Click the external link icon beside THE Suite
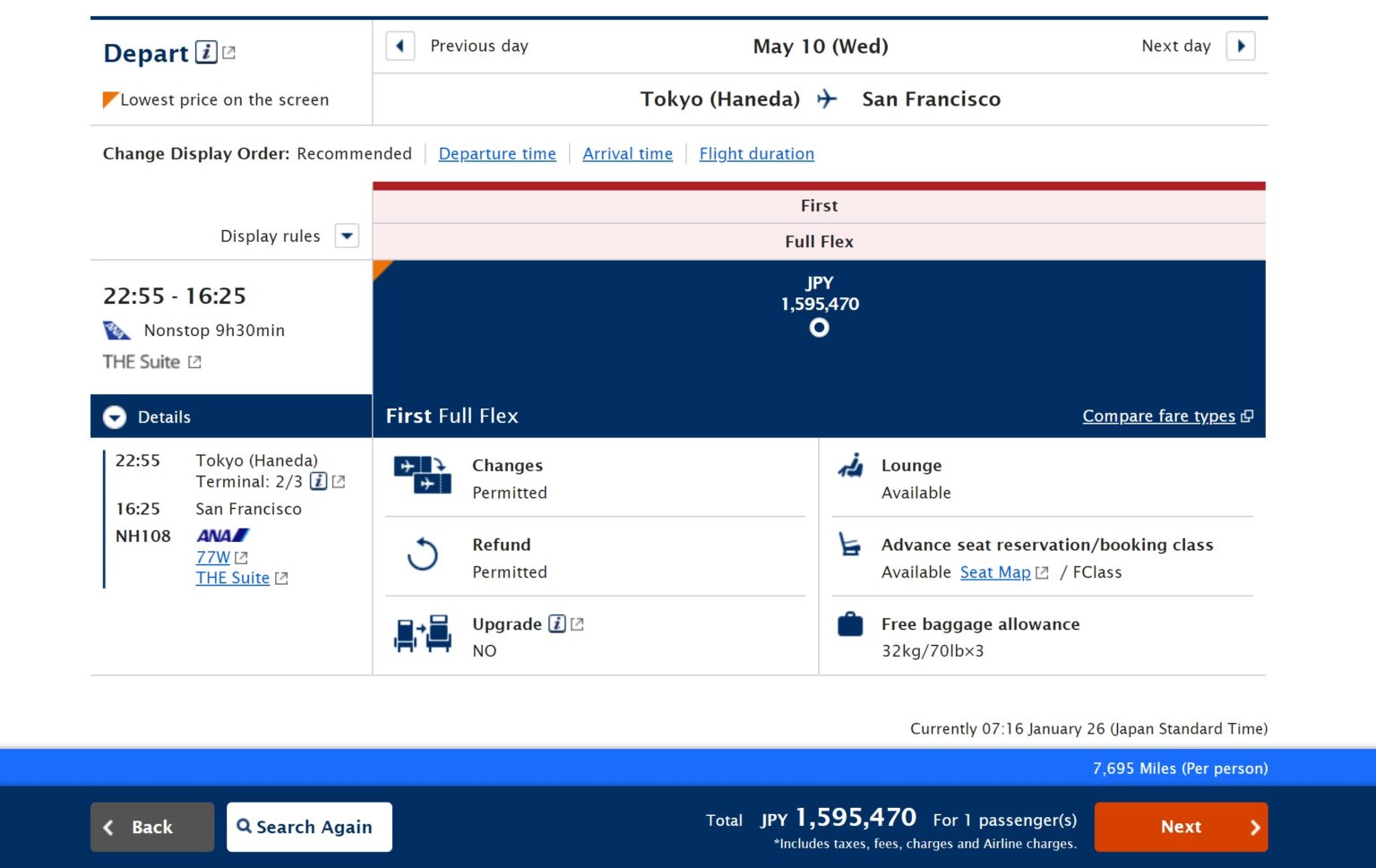This screenshot has width=1376, height=868. click(195, 362)
